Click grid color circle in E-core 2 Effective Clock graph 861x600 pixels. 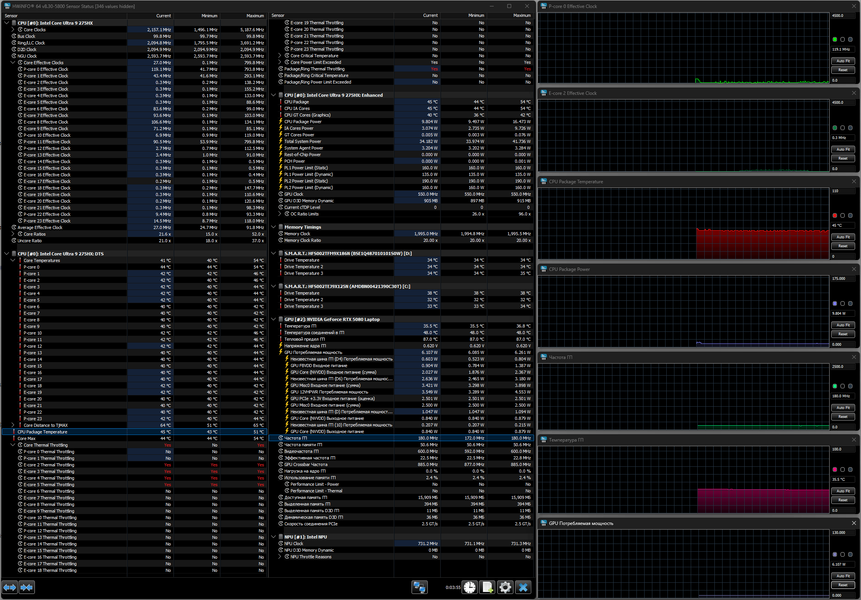[x=851, y=128]
